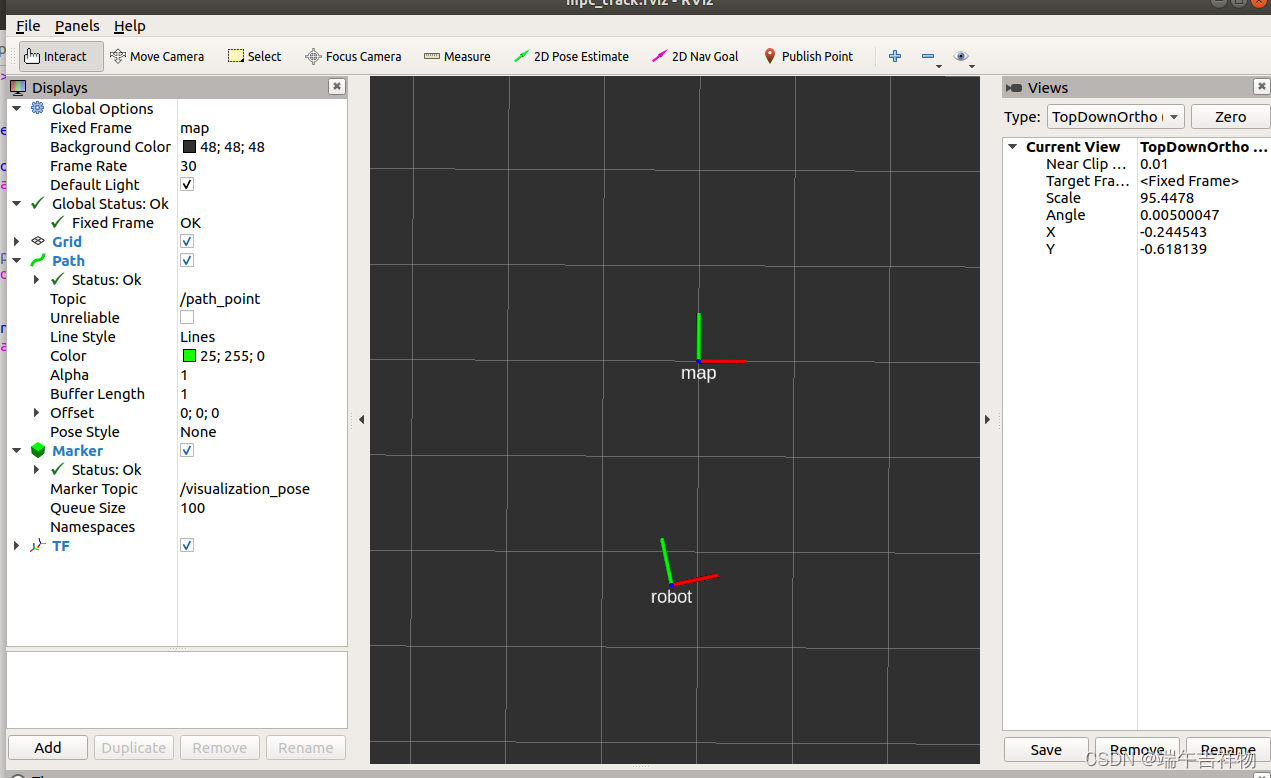1271x778 pixels.
Task: Open the File menu
Action: 28,26
